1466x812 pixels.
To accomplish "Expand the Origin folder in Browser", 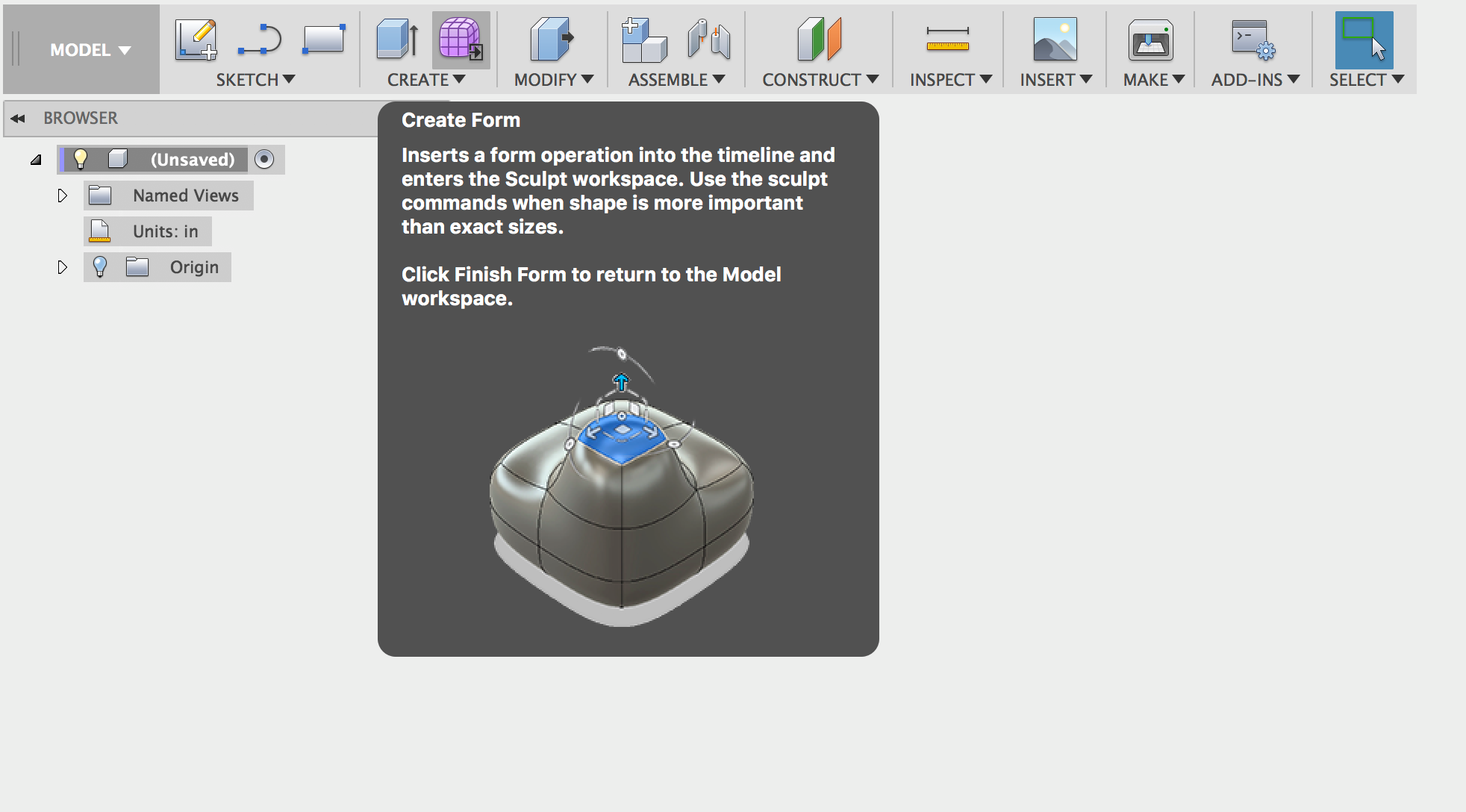I will point(58,267).
